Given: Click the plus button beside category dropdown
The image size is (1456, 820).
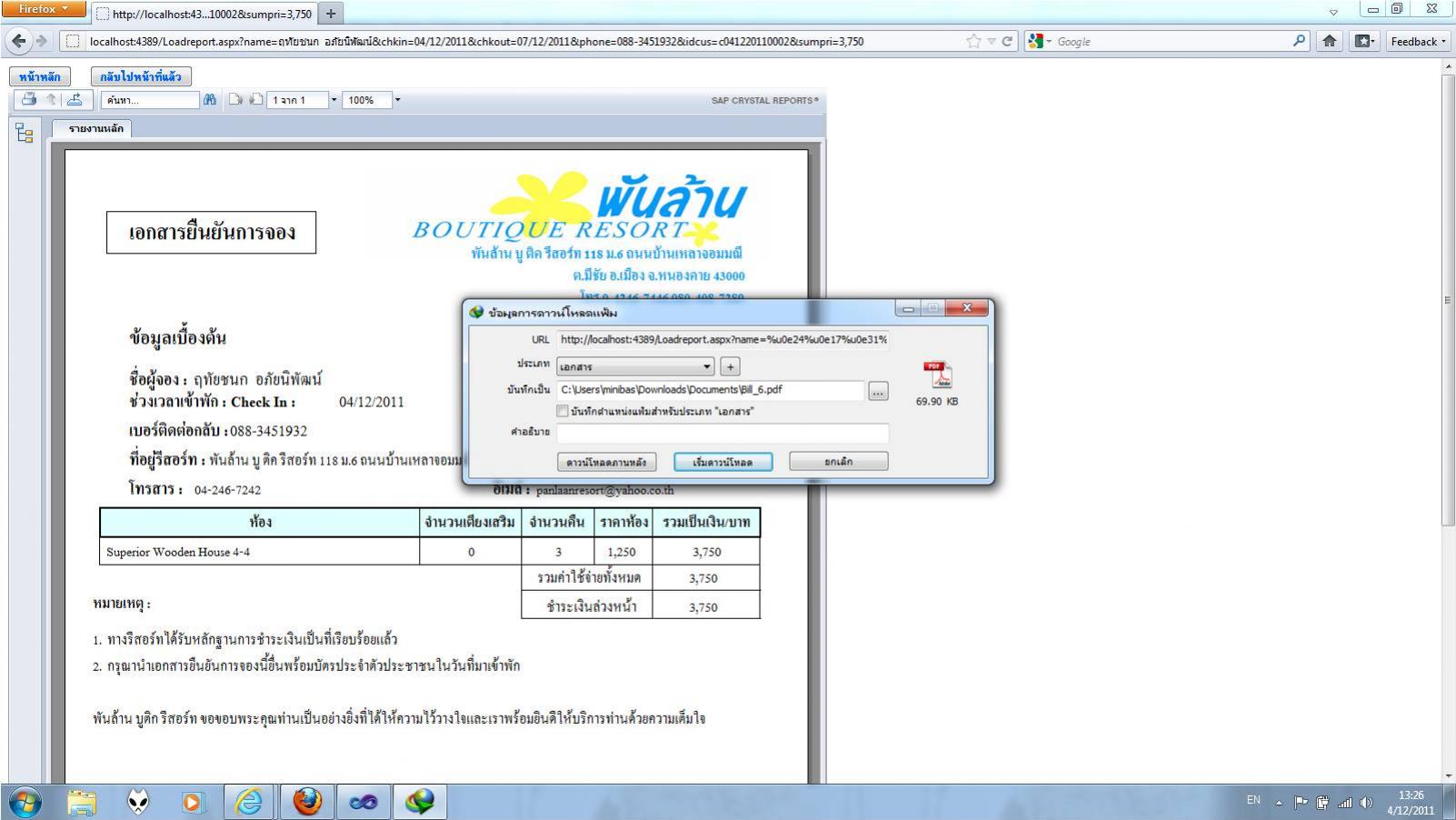Looking at the screenshot, I should tap(730, 366).
